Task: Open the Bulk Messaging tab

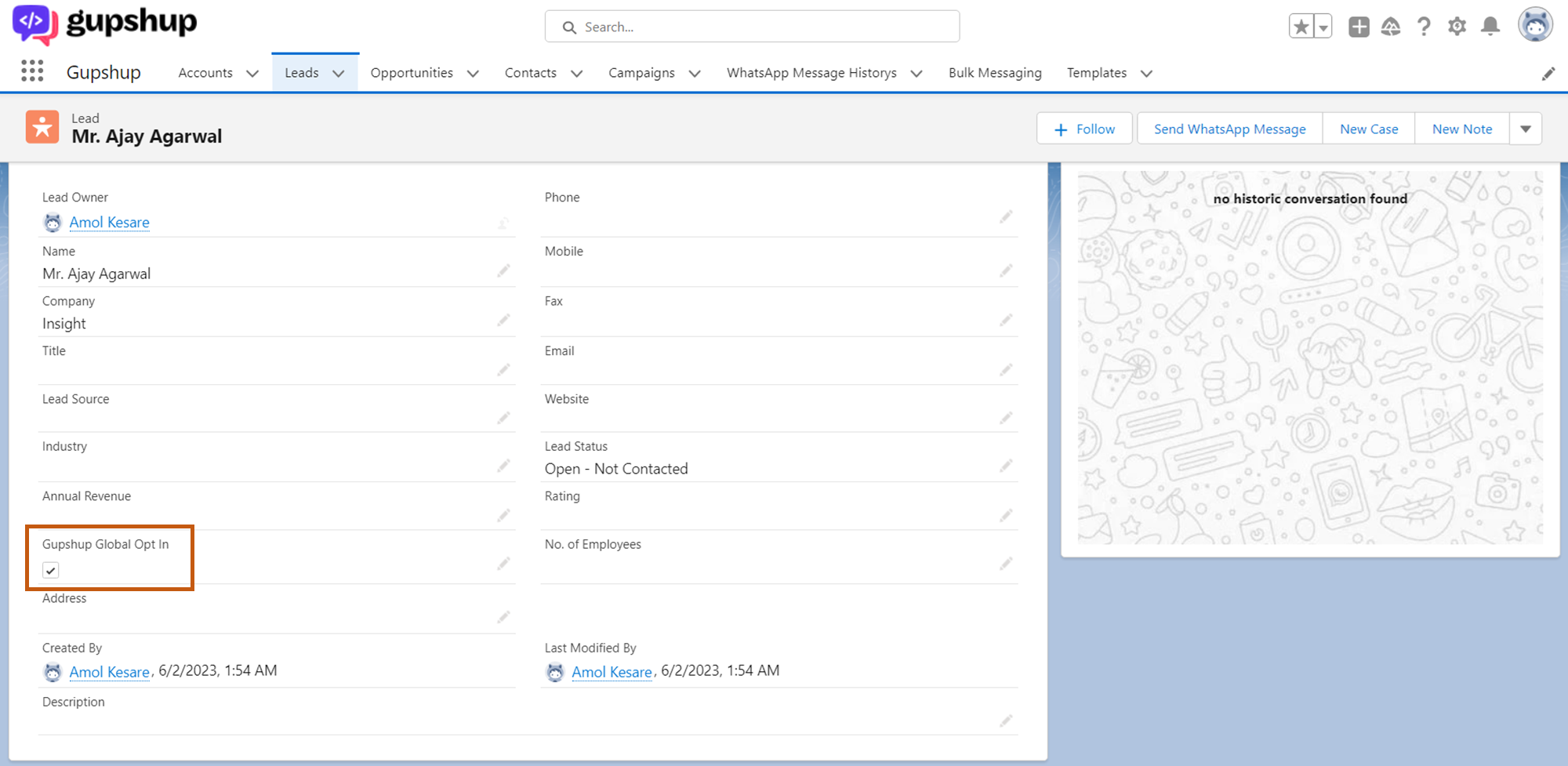Action: coord(995,73)
